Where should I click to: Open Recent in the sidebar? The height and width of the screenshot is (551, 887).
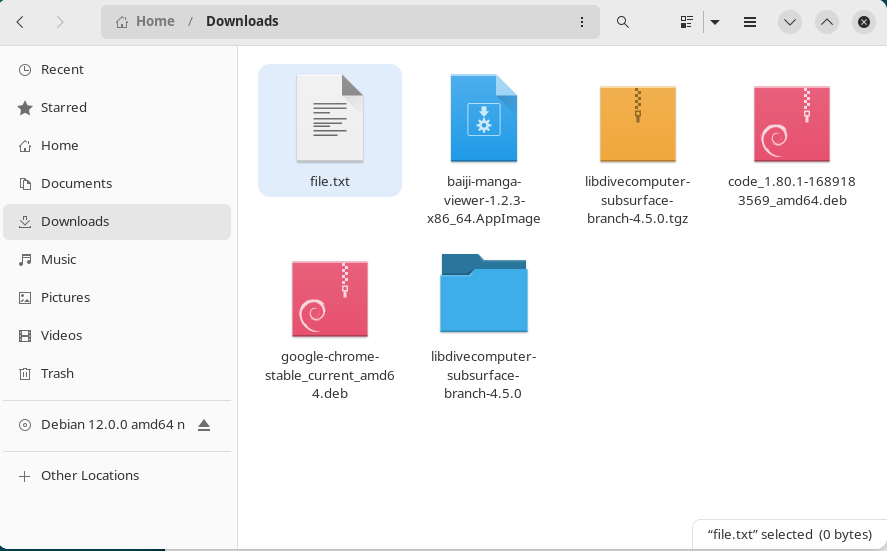click(117, 70)
